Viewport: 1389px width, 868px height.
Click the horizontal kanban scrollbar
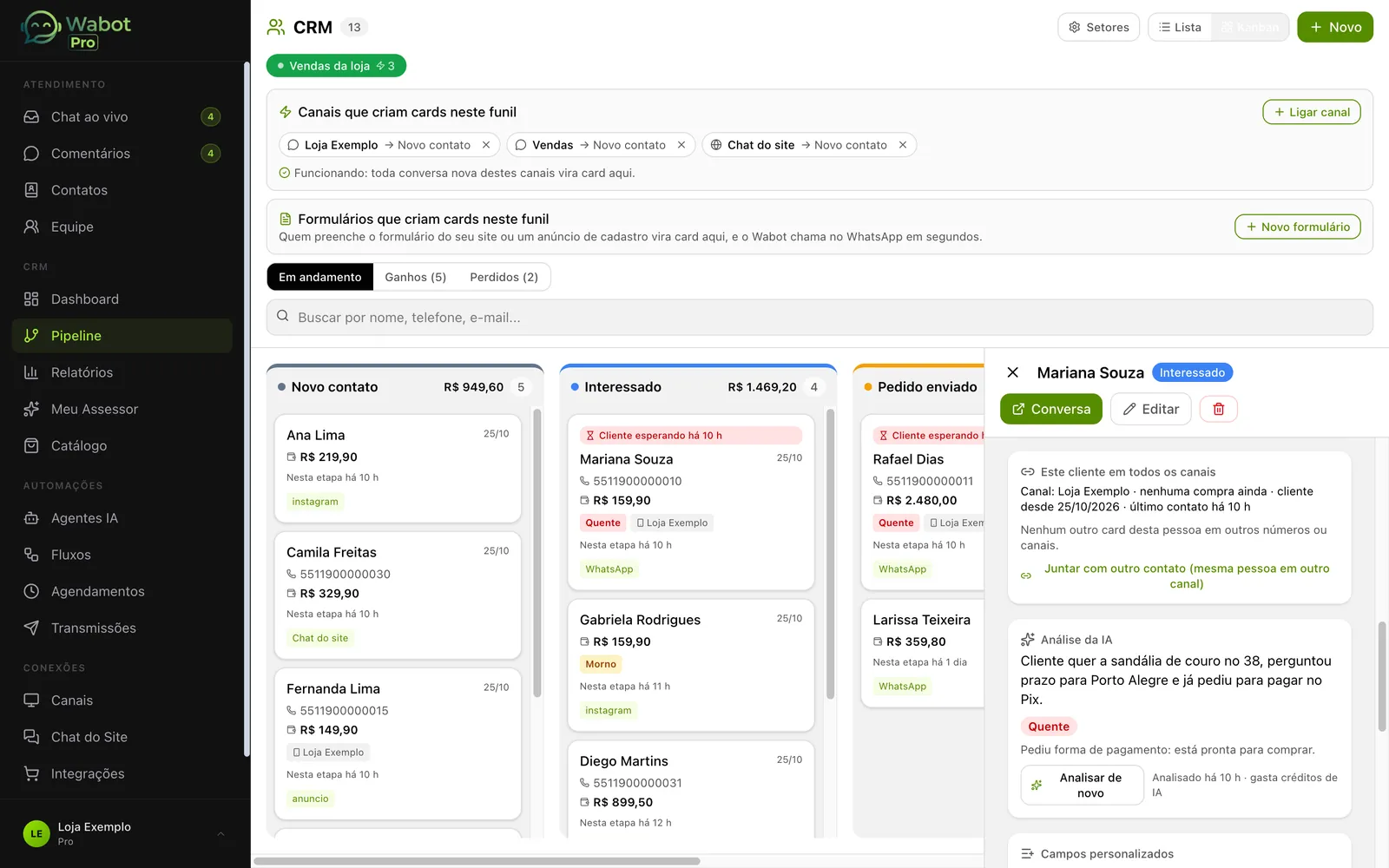click(477, 861)
